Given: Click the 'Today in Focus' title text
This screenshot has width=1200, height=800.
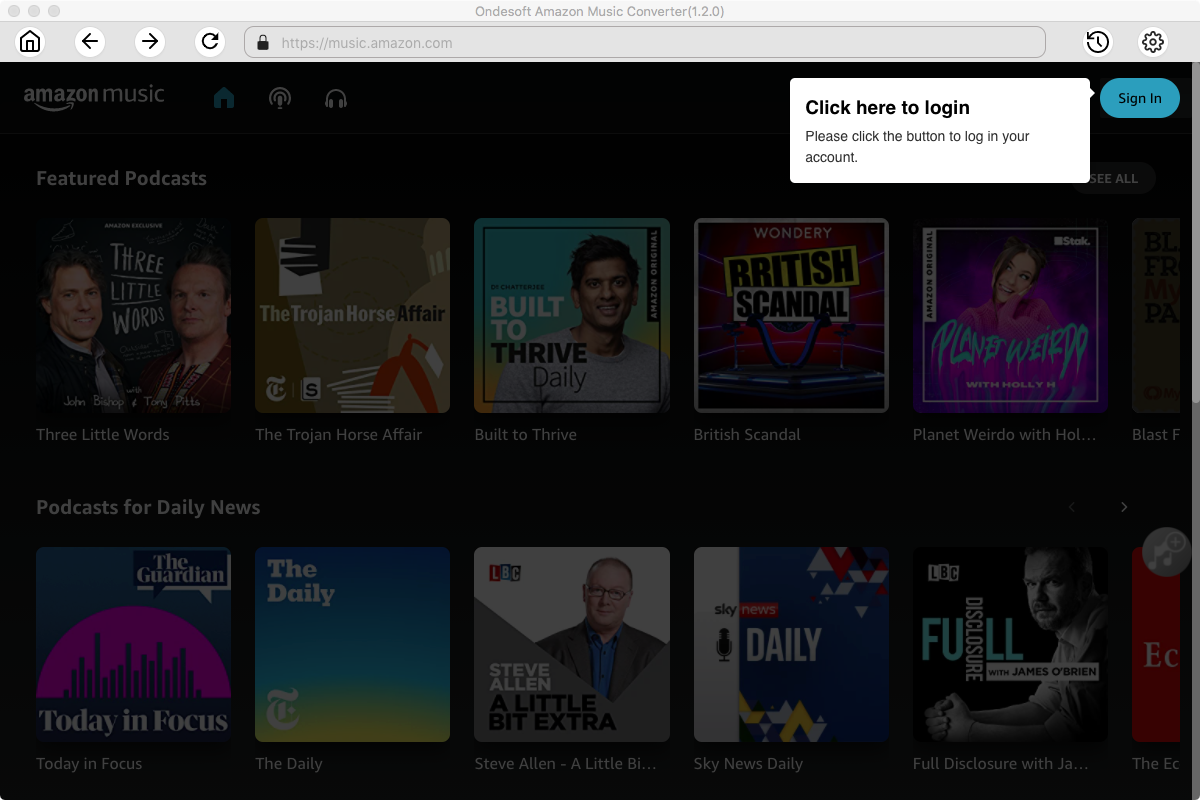Looking at the screenshot, I should (x=89, y=763).
